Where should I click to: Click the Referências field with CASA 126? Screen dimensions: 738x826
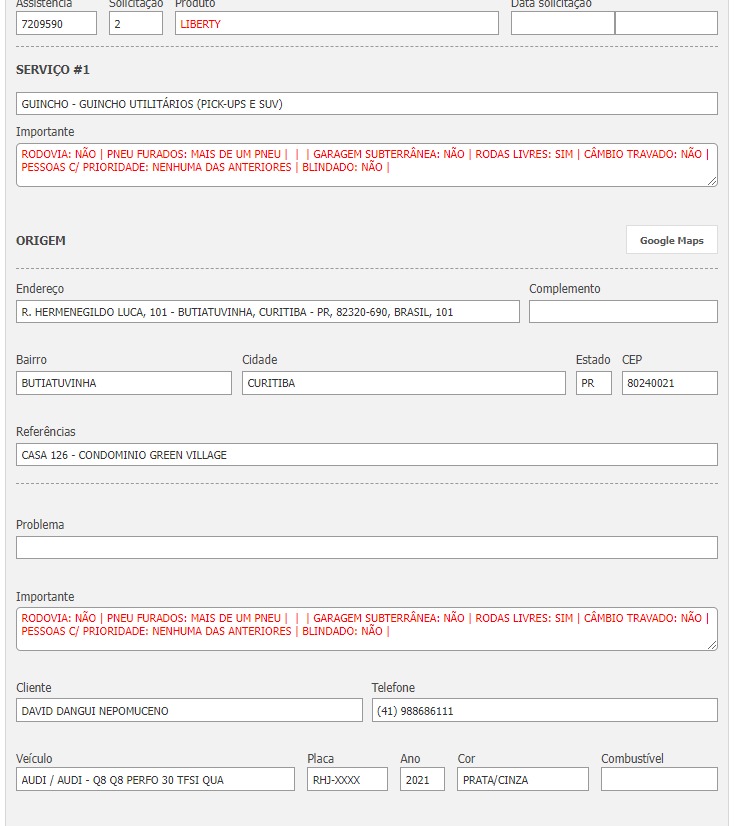coord(367,455)
